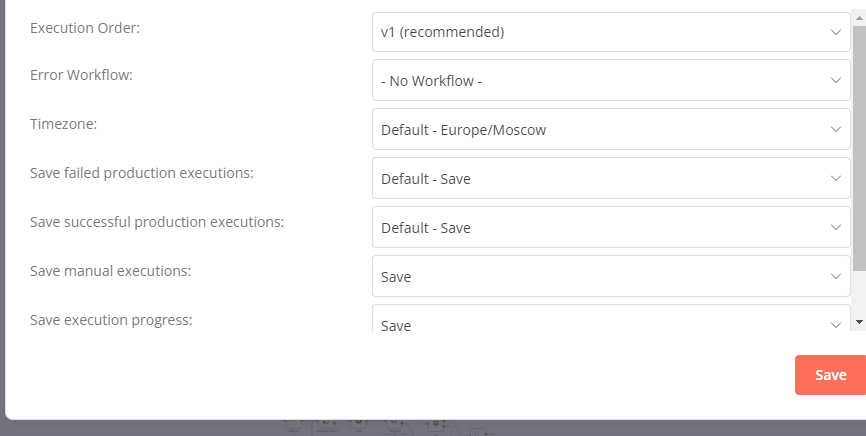Click the chevron arrow in Execution Order field

[x=836, y=32]
